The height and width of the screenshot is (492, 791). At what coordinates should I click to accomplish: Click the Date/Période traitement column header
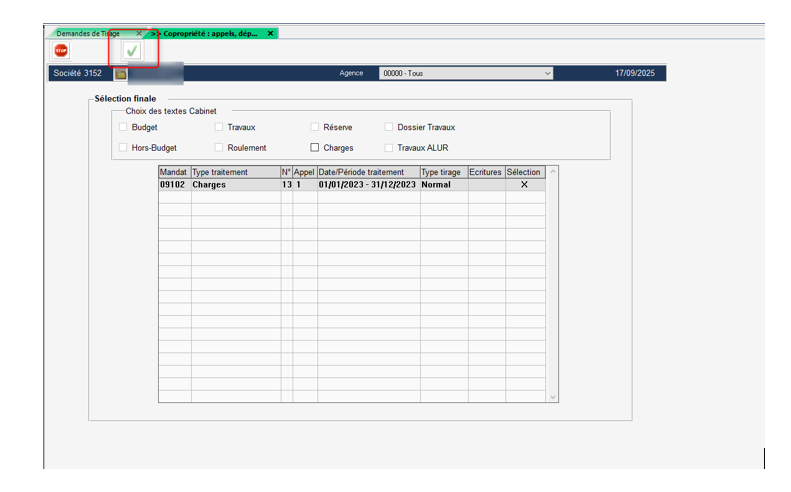coord(367,172)
